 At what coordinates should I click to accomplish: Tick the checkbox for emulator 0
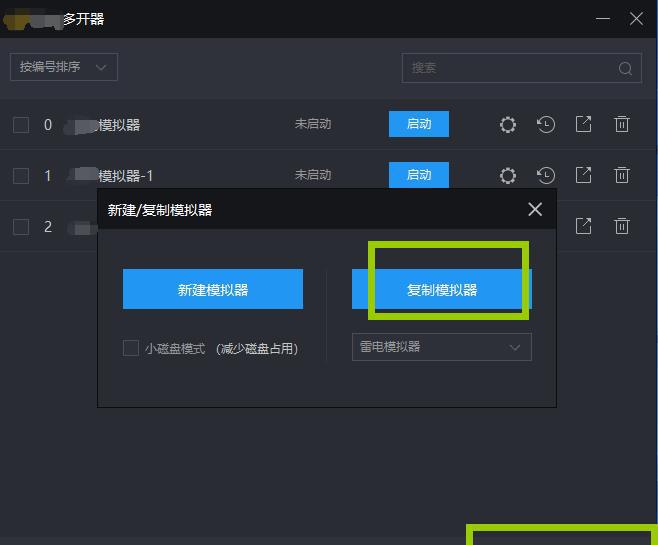point(21,125)
